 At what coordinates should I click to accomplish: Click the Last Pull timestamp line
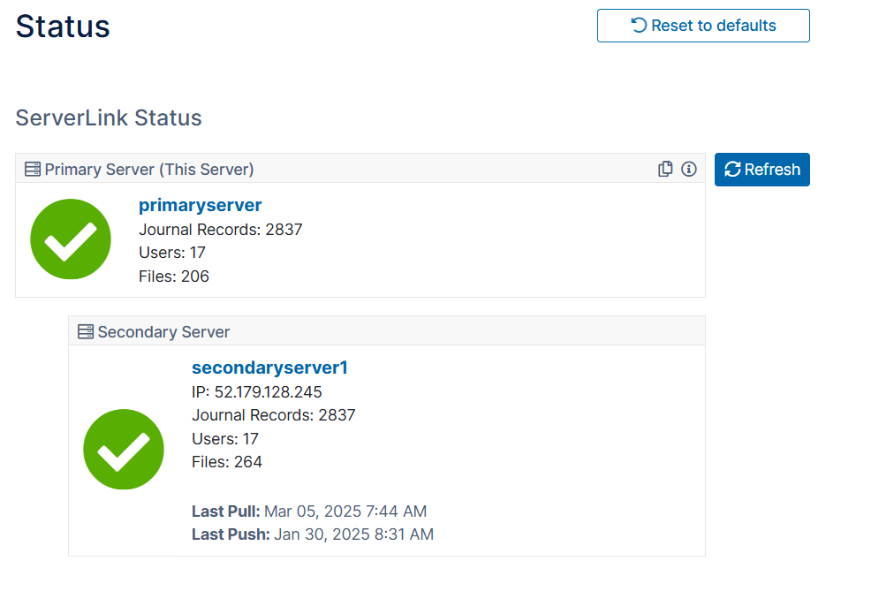click(309, 511)
